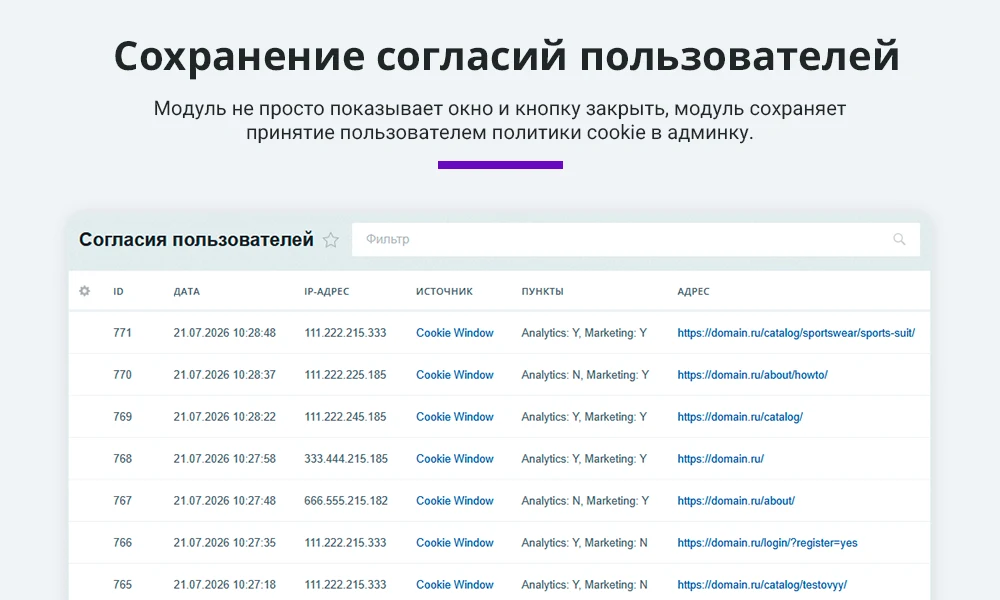Viewport: 1000px width, 600px height.
Task: Click IP address 111.222.225.185
Action: (x=345, y=375)
